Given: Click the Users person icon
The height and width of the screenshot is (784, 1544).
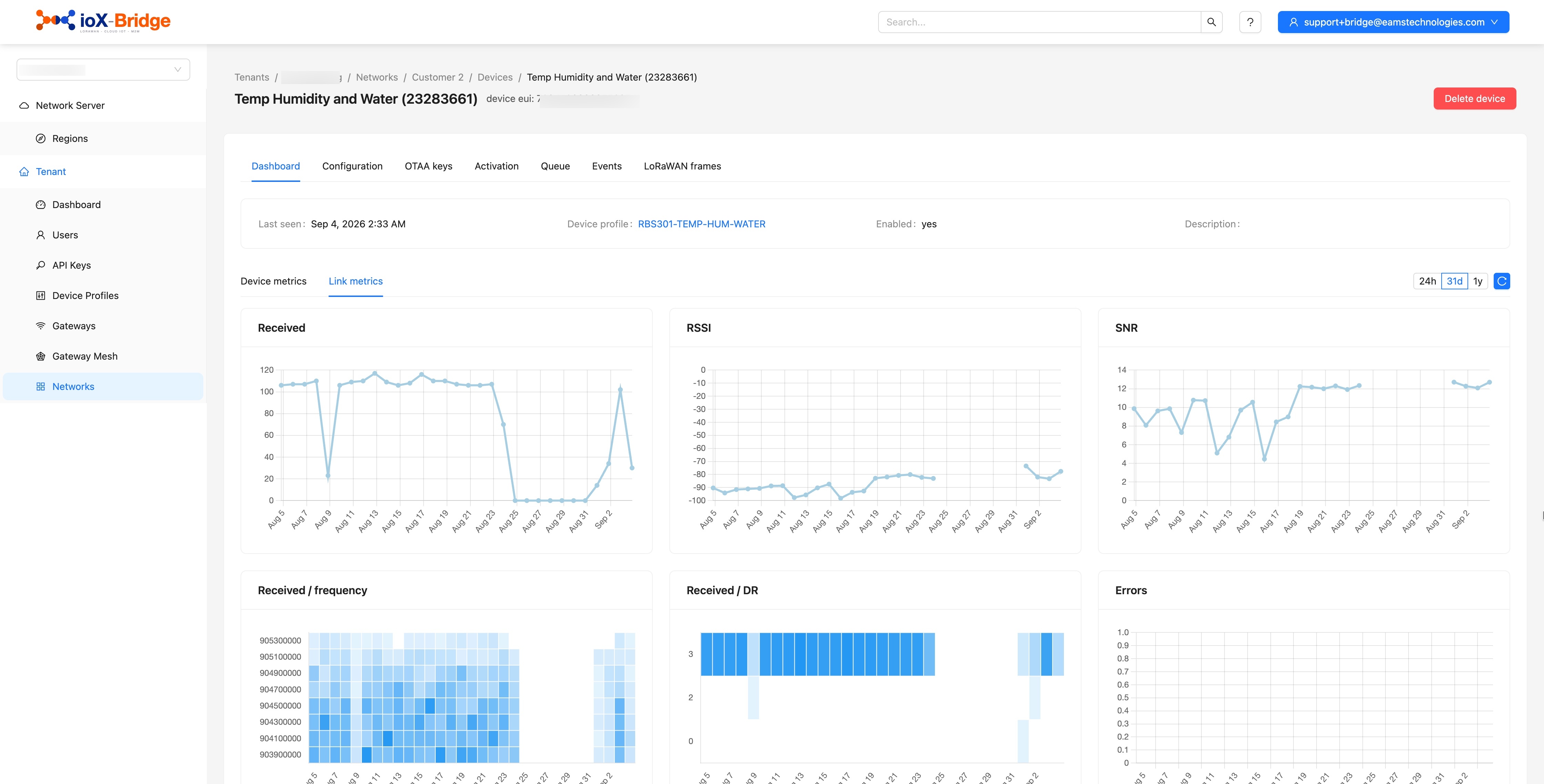Looking at the screenshot, I should [x=41, y=235].
